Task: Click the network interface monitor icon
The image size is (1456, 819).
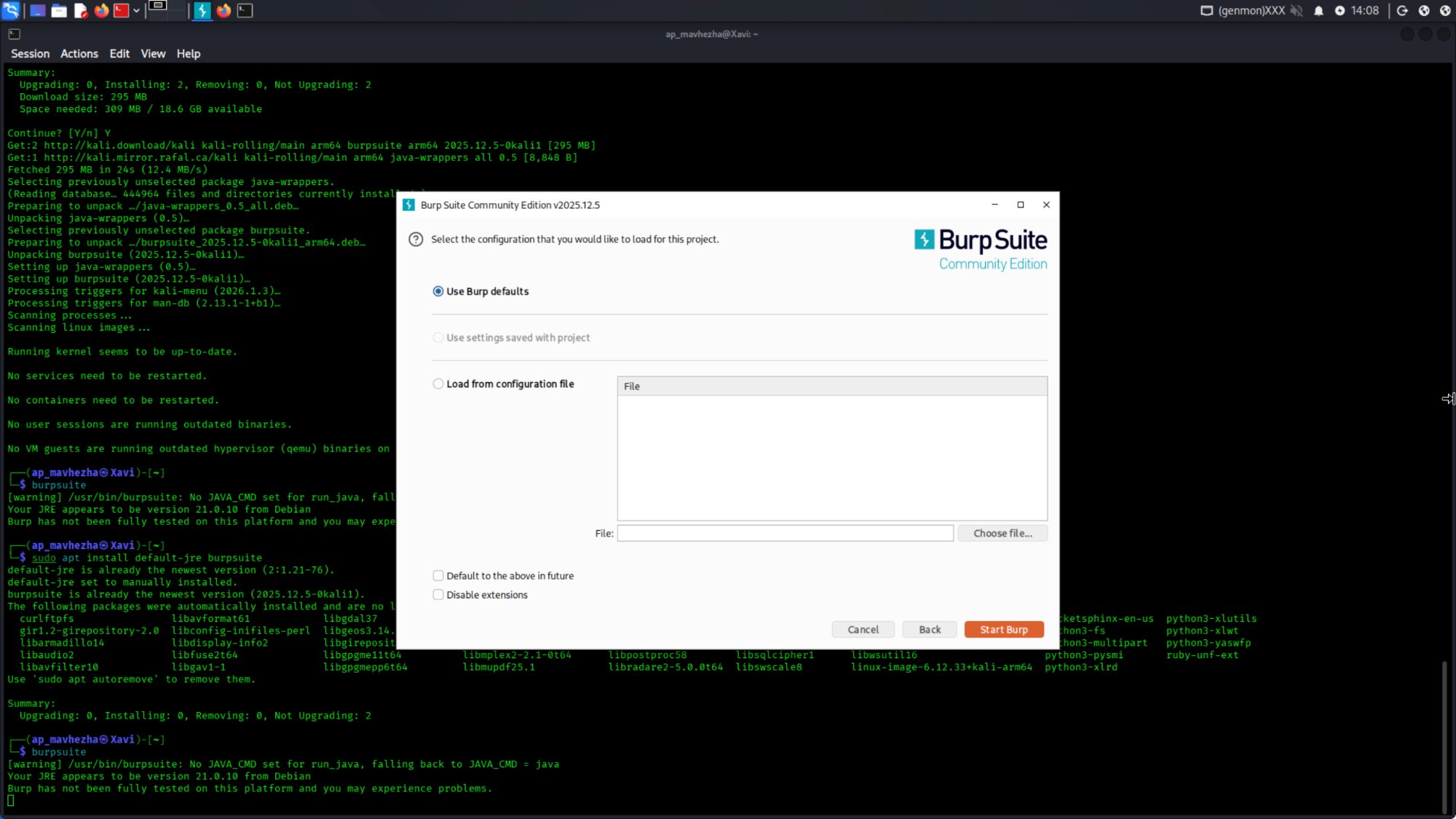Action: [x=1206, y=10]
